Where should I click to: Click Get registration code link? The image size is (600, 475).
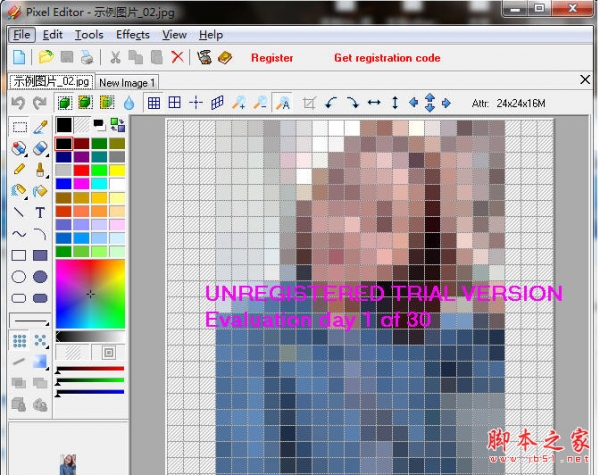(x=387, y=58)
